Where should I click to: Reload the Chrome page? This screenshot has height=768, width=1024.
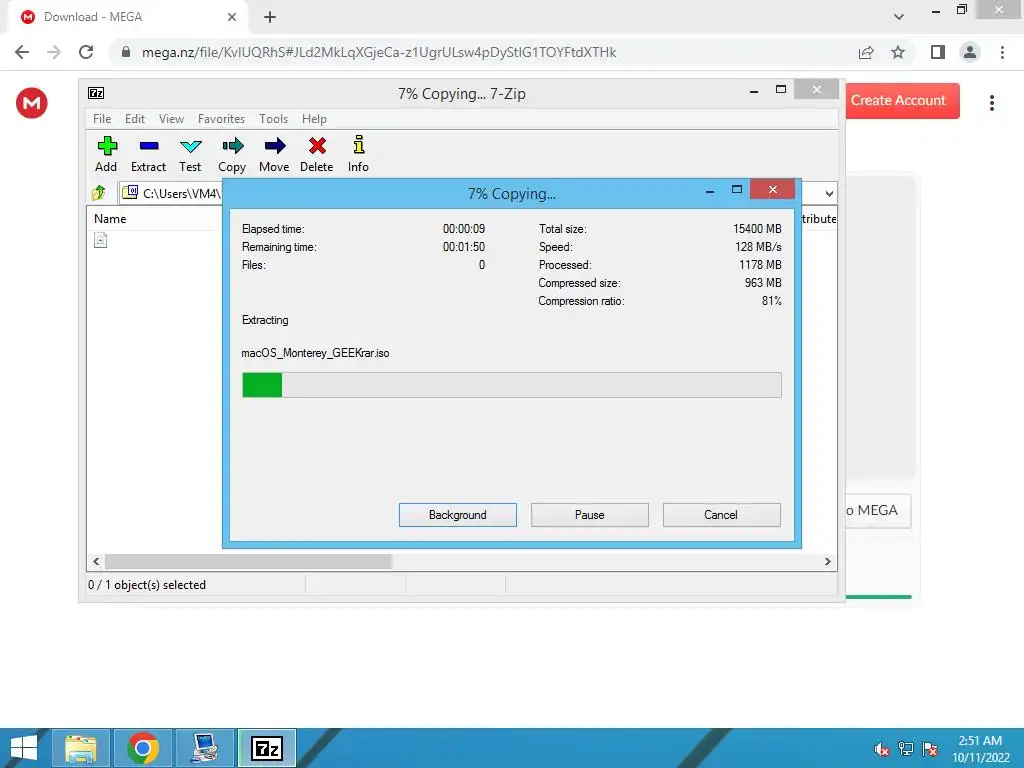[86, 52]
